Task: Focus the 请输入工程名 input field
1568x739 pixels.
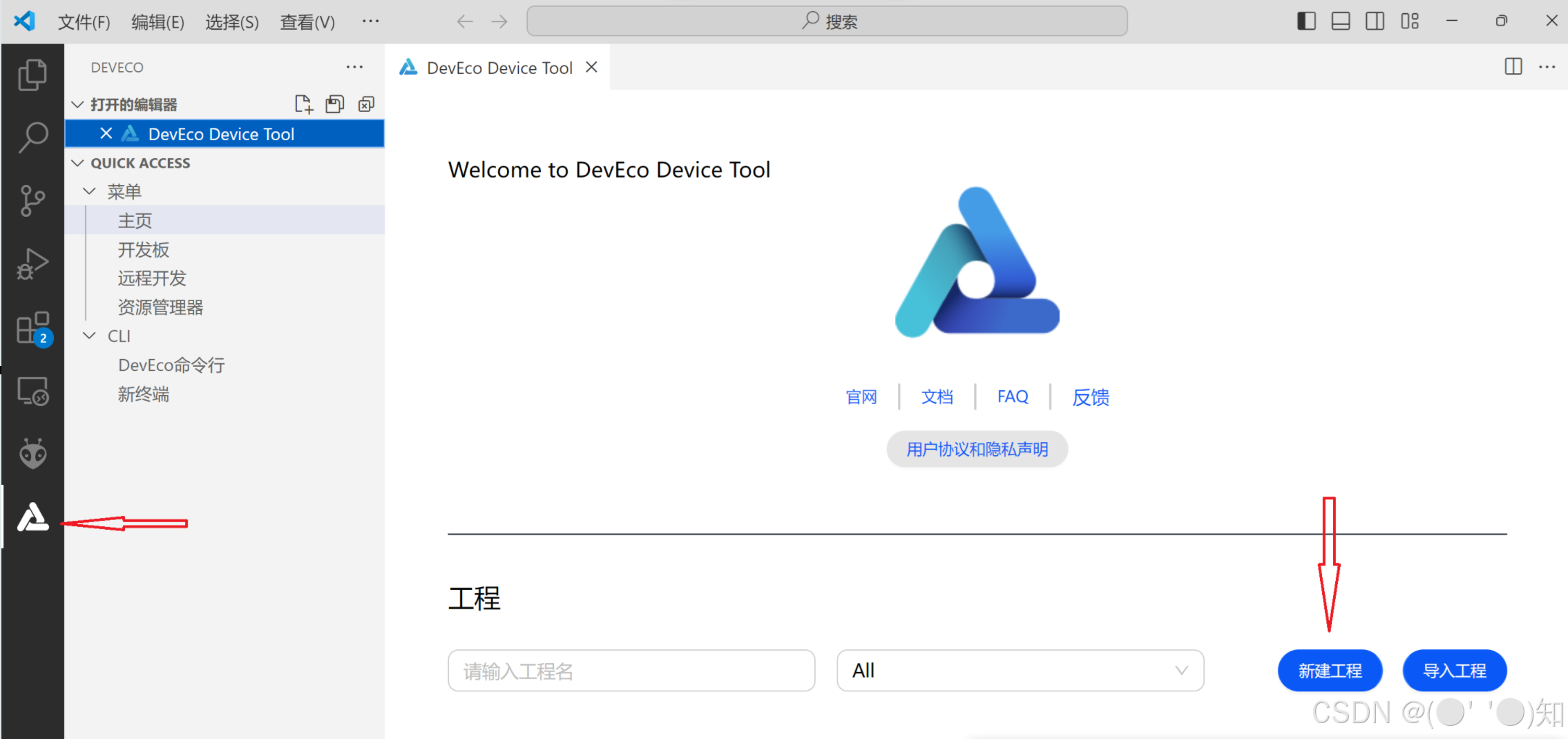Action: [x=631, y=671]
